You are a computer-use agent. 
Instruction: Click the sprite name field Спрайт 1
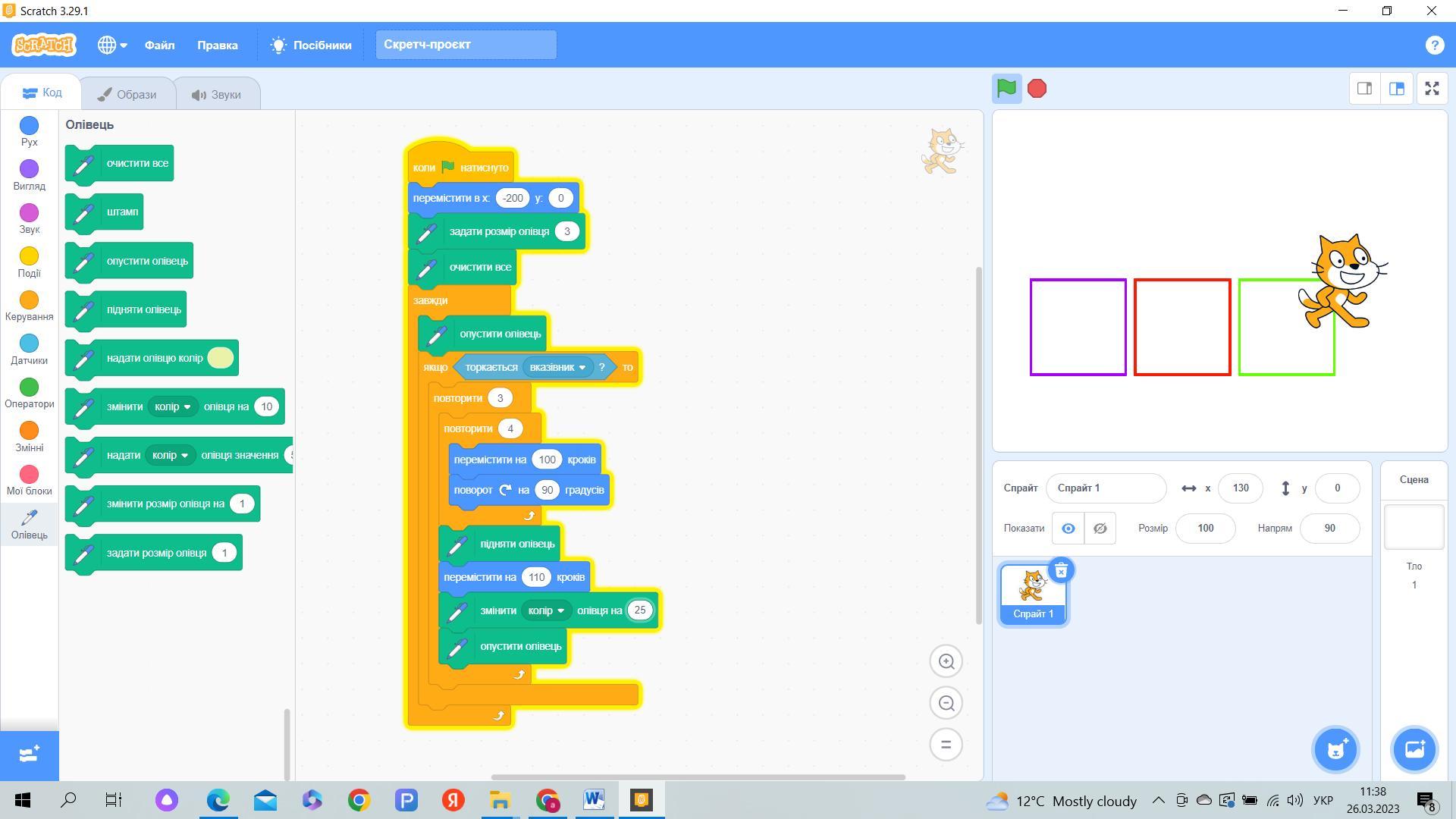tap(1105, 488)
